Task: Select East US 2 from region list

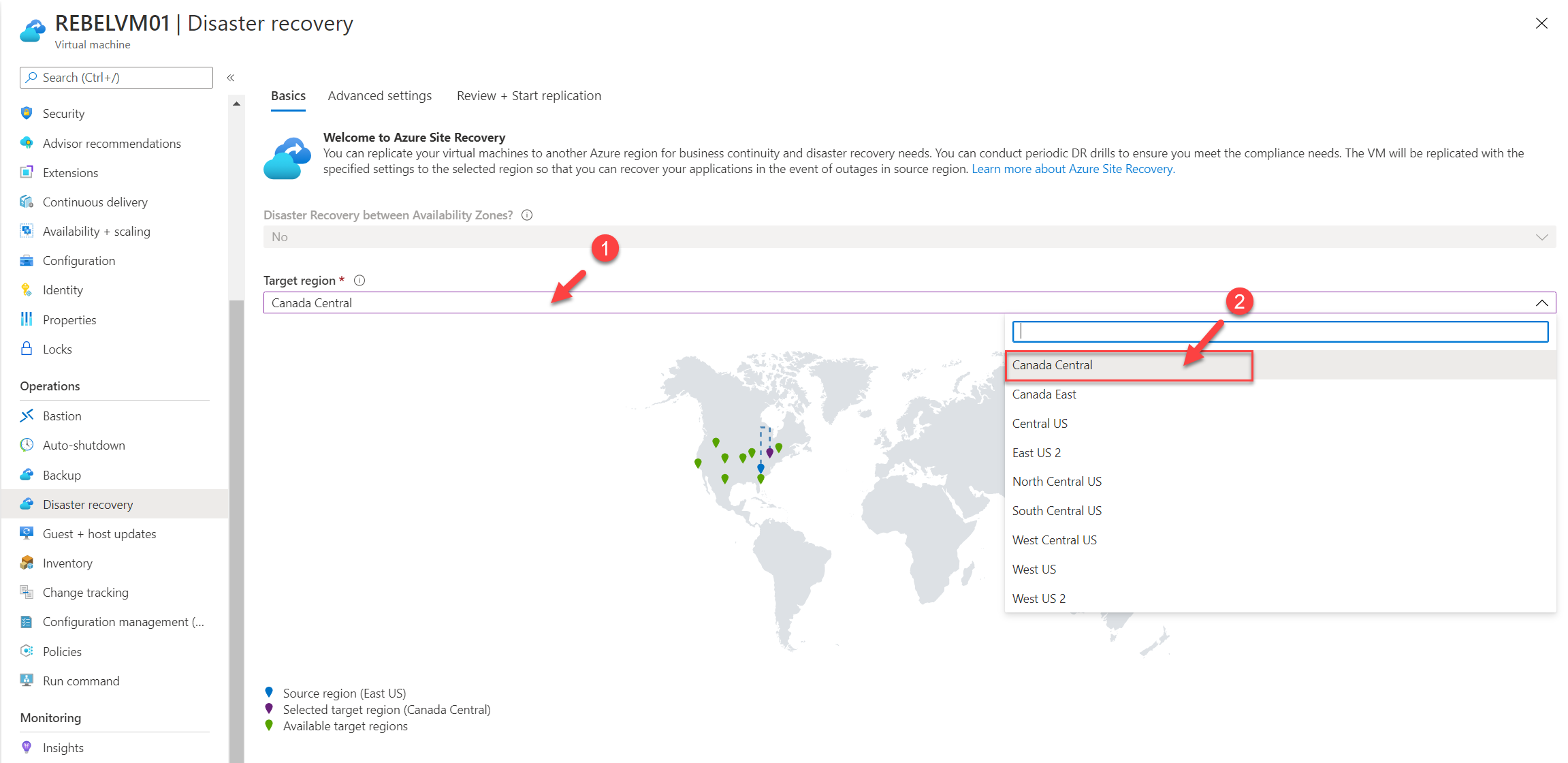Action: click(x=1280, y=453)
